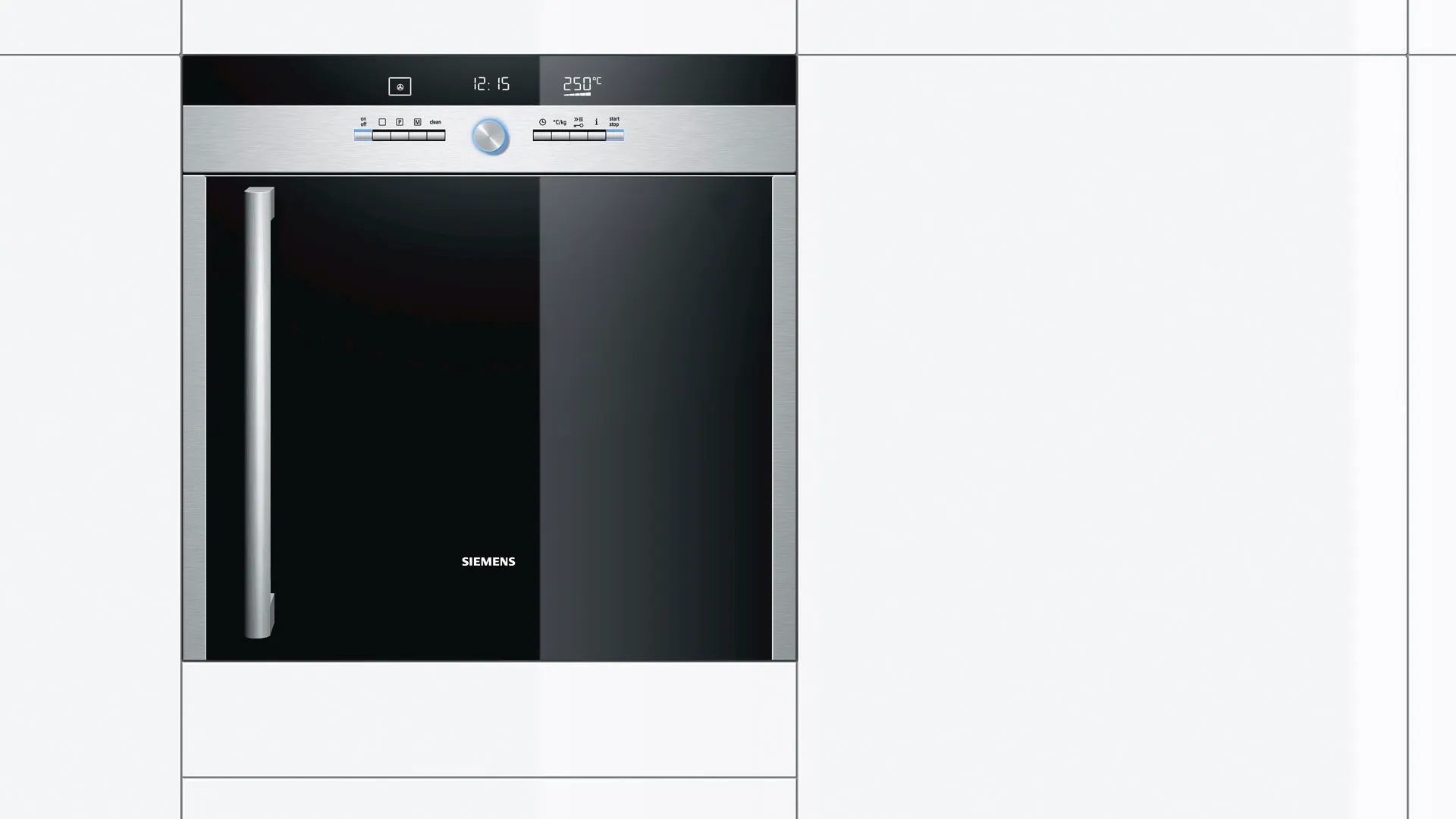Click the on/off label text

[363, 121]
